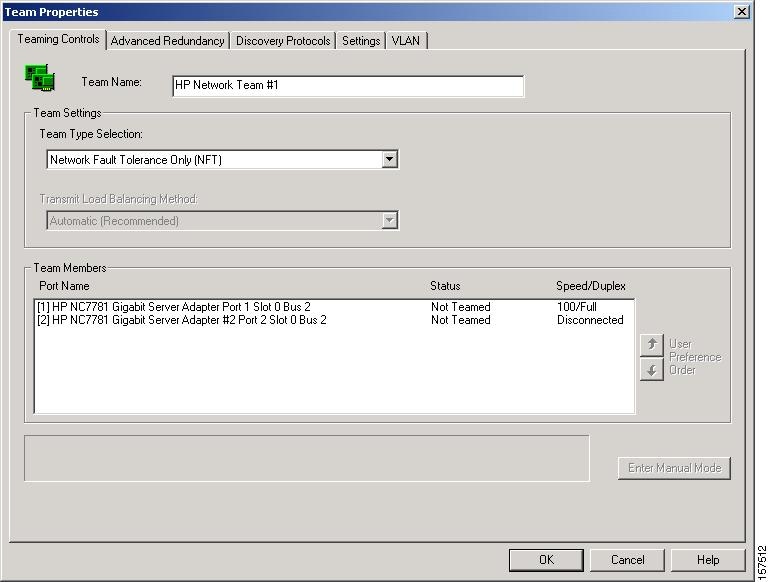Click the Team Name input field
This screenshot has height=582, width=768.
tap(348, 86)
